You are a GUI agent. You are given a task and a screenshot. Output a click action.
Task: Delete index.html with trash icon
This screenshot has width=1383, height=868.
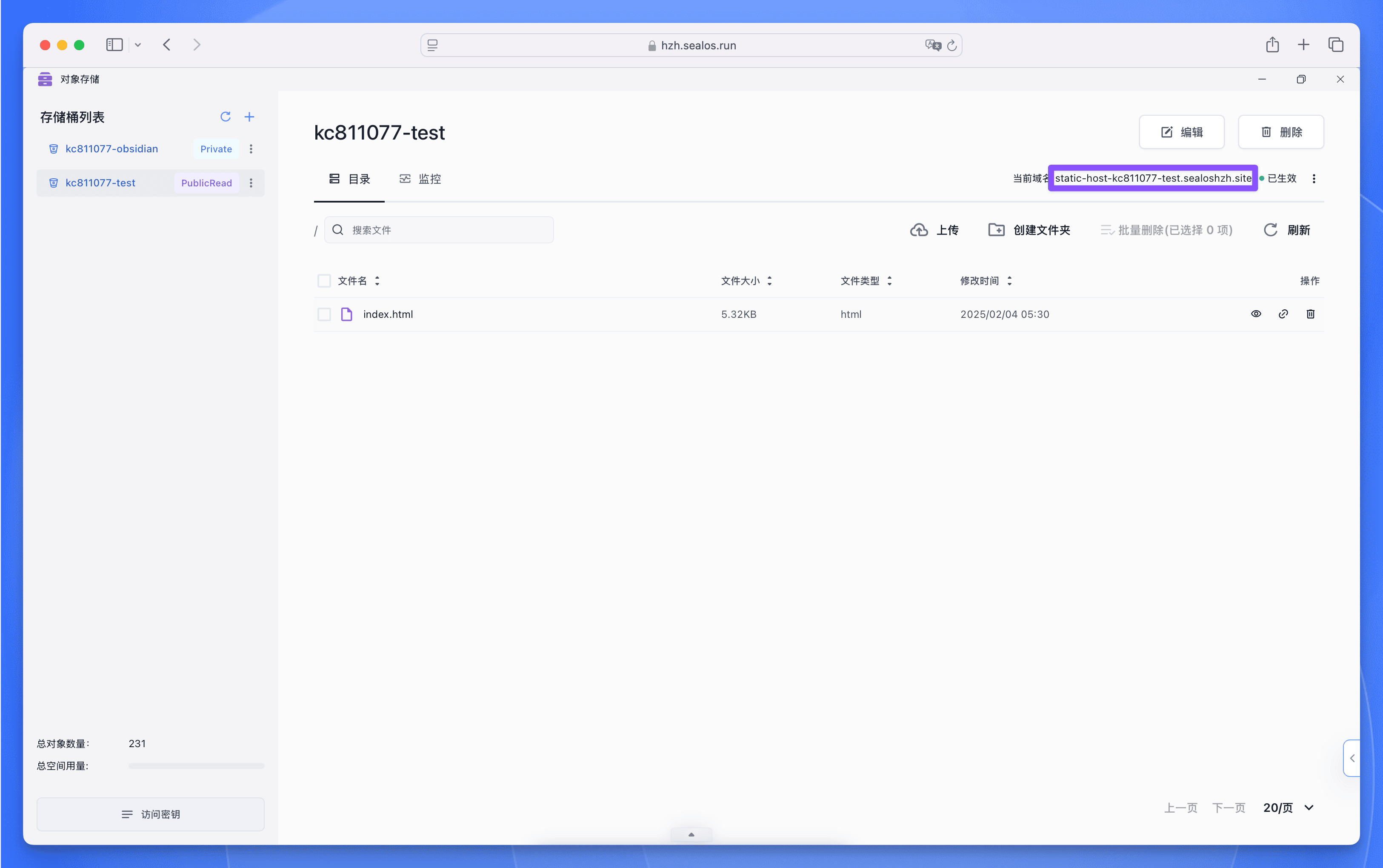(1310, 314)
